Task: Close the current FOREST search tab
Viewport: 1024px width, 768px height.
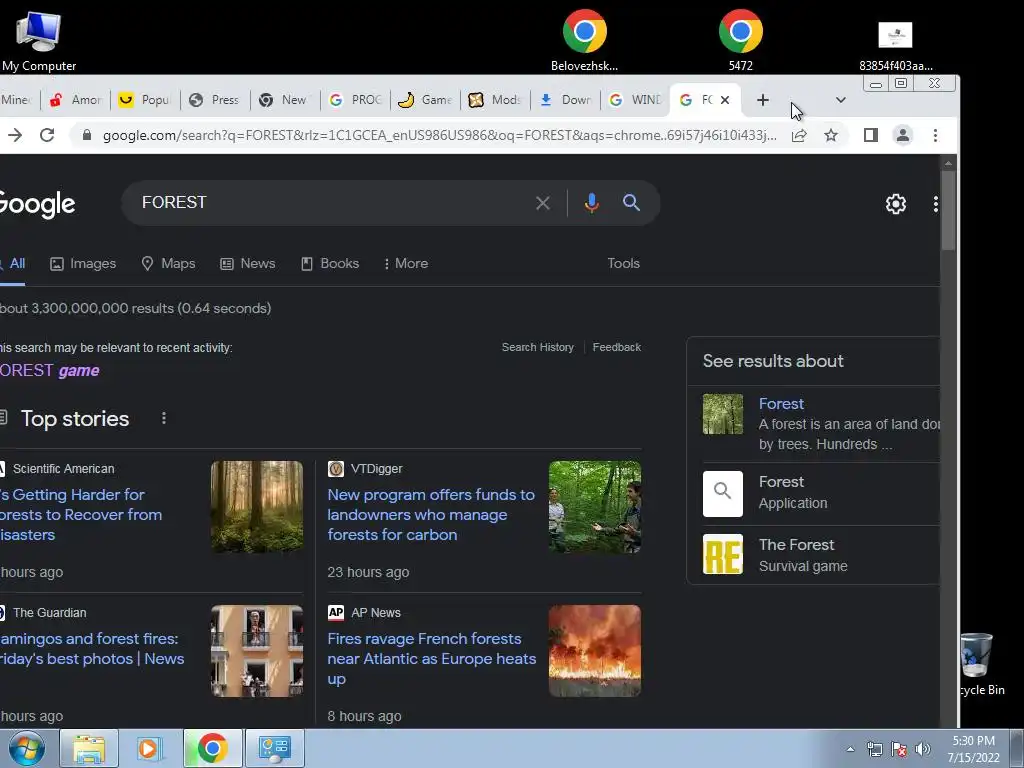Action: [725, 100]
